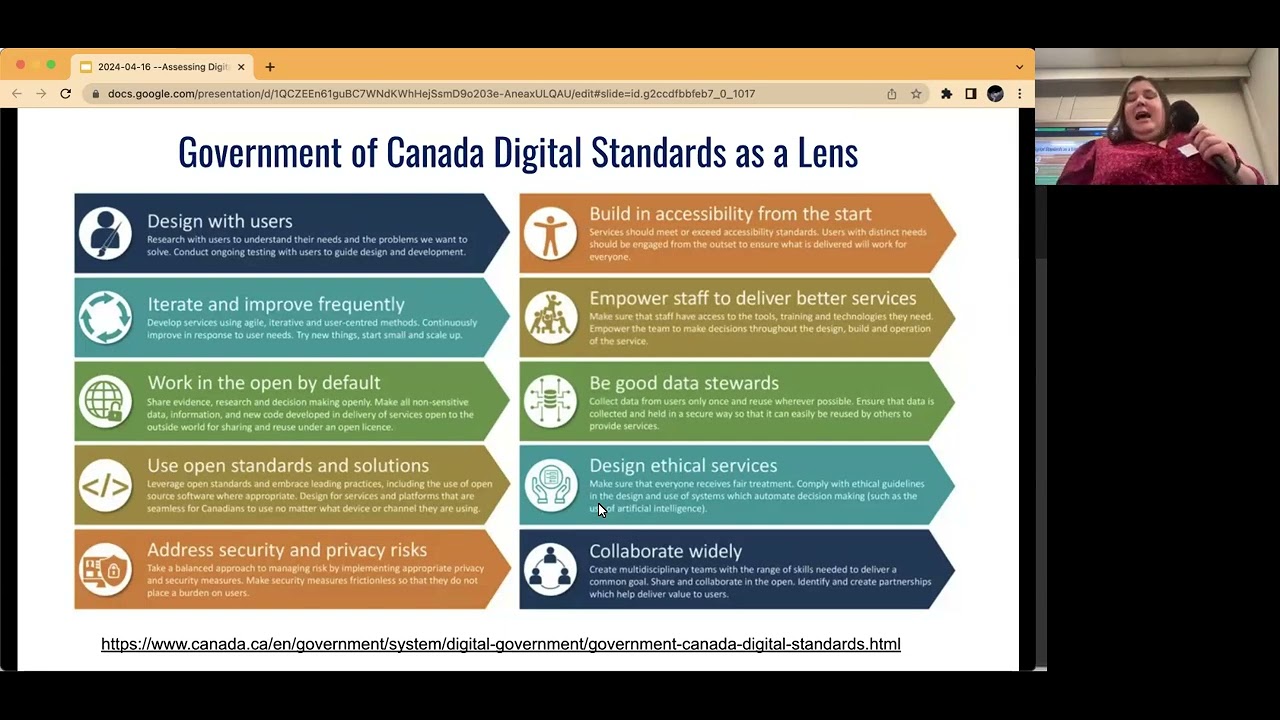Click the browser forward arrow

(41, 94)
